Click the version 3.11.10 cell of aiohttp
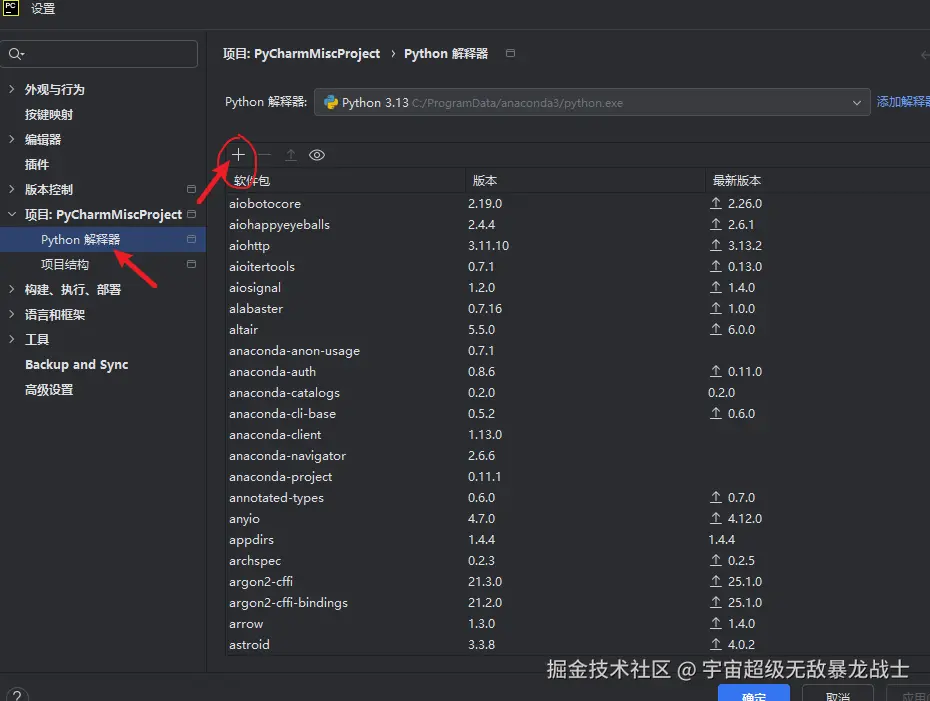The image size is (930, 701). 488,246
